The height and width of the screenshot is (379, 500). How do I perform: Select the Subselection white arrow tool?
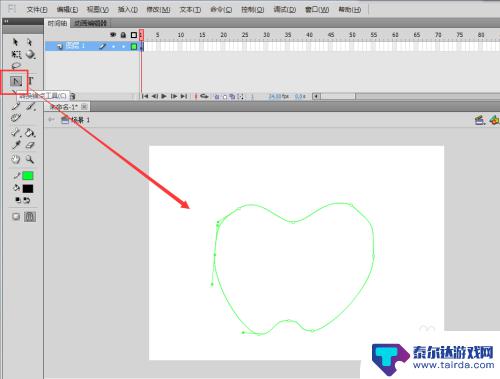pyautogui.click(x=29, y=42)
